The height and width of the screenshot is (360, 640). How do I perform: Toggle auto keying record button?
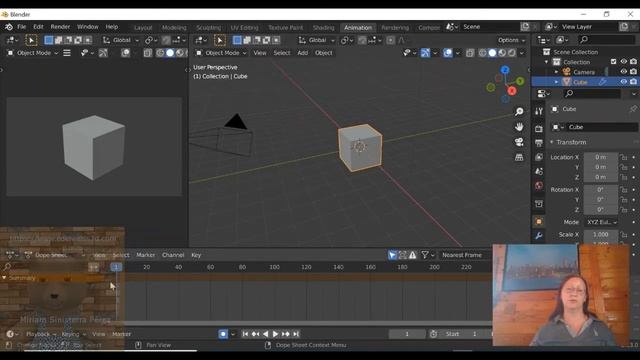223,334
